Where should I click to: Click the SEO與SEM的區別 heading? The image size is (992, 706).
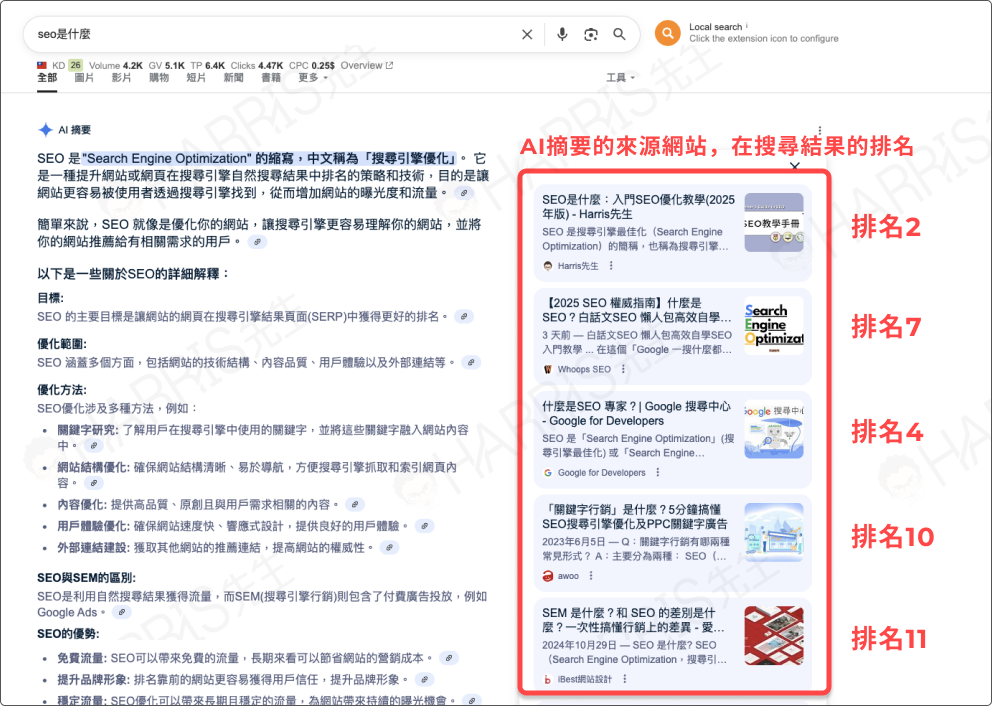click(x=87, y=578)
